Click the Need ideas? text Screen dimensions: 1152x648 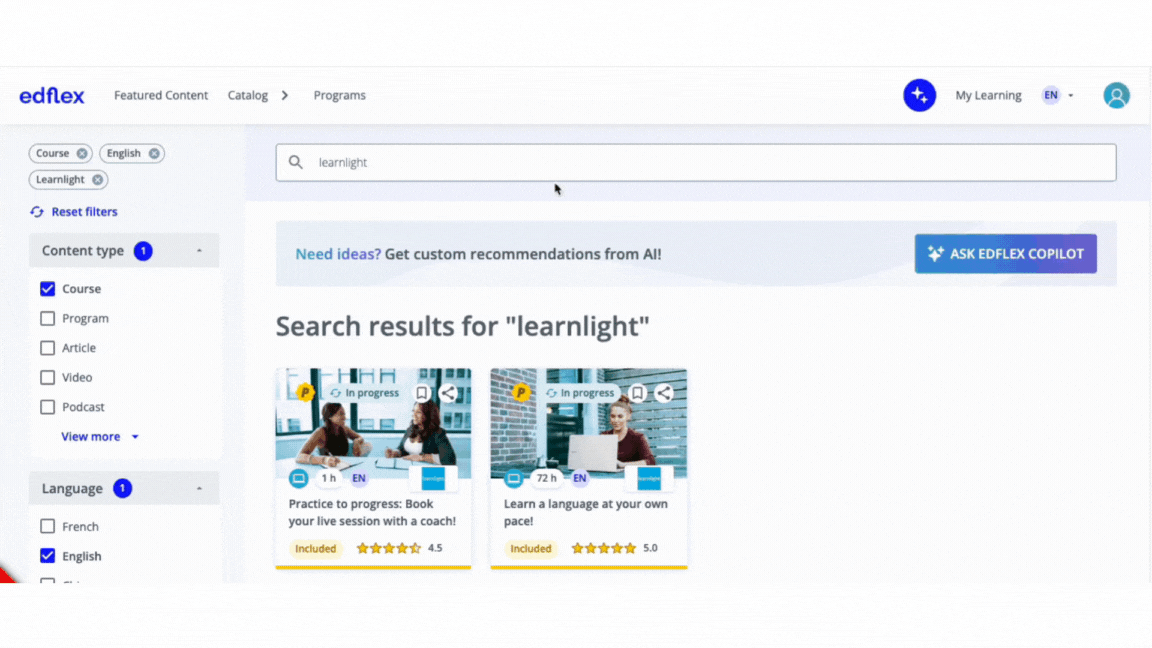(x=338, y=253)
